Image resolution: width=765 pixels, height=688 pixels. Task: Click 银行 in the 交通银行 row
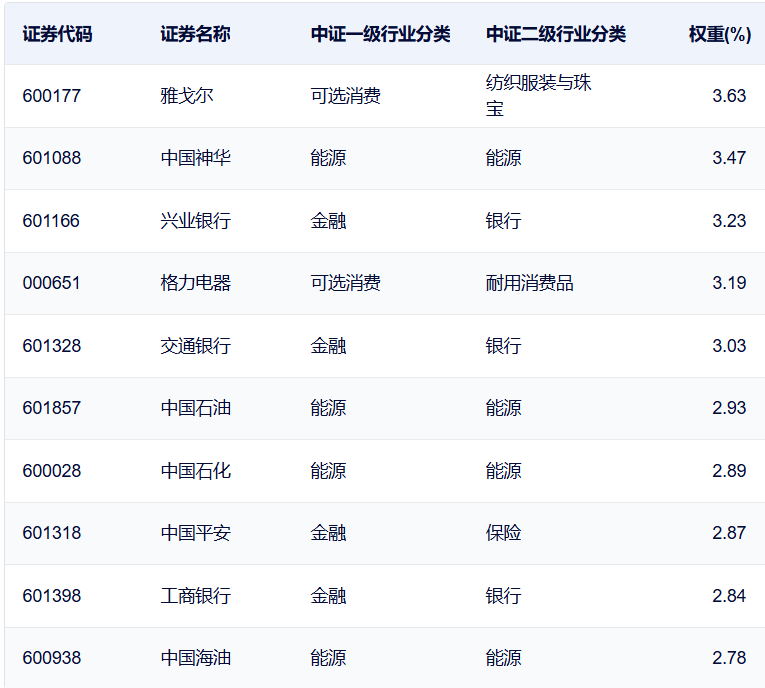[x=503, y=346]
